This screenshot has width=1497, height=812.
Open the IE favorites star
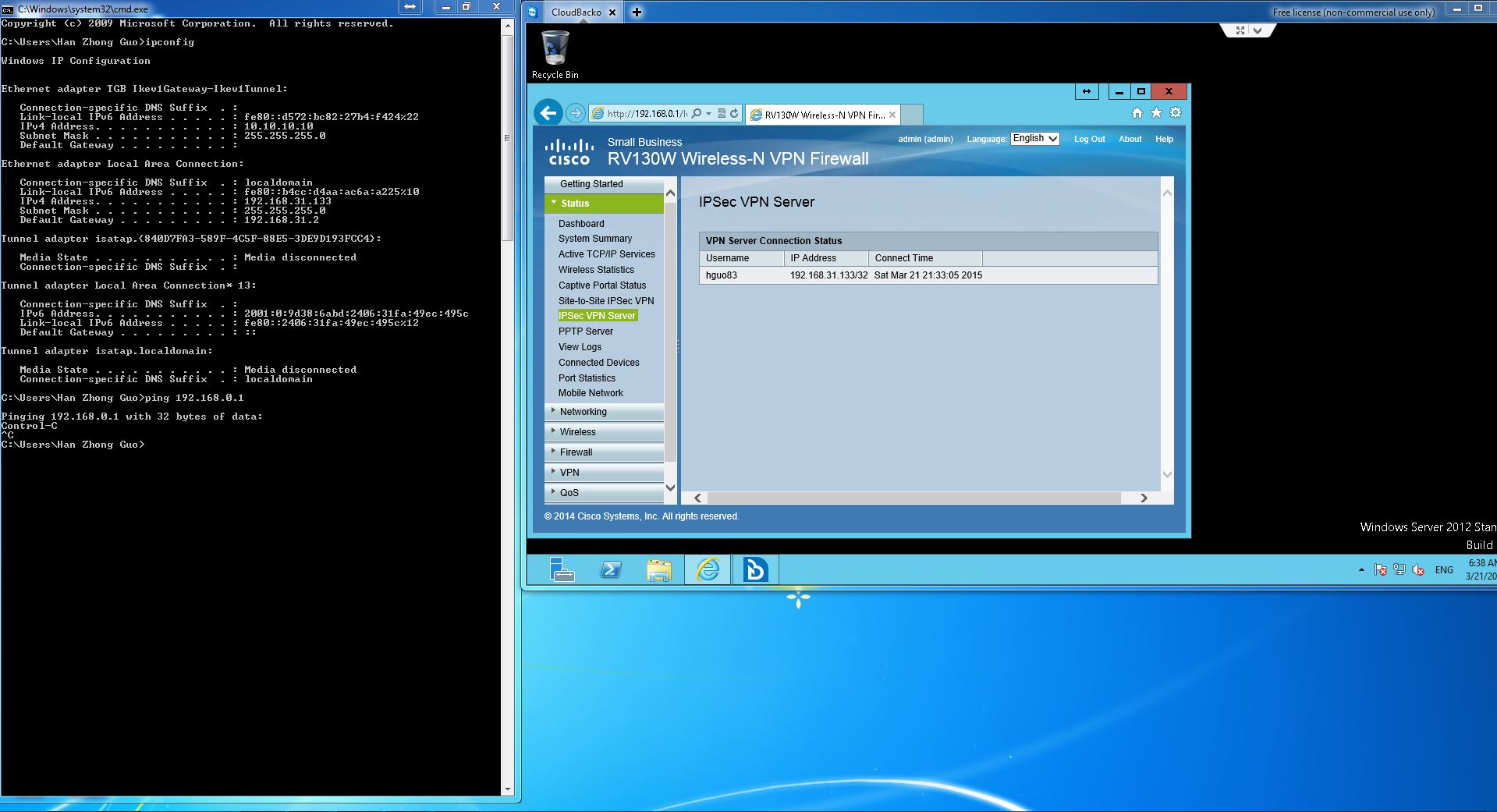tap(1156, 113)
